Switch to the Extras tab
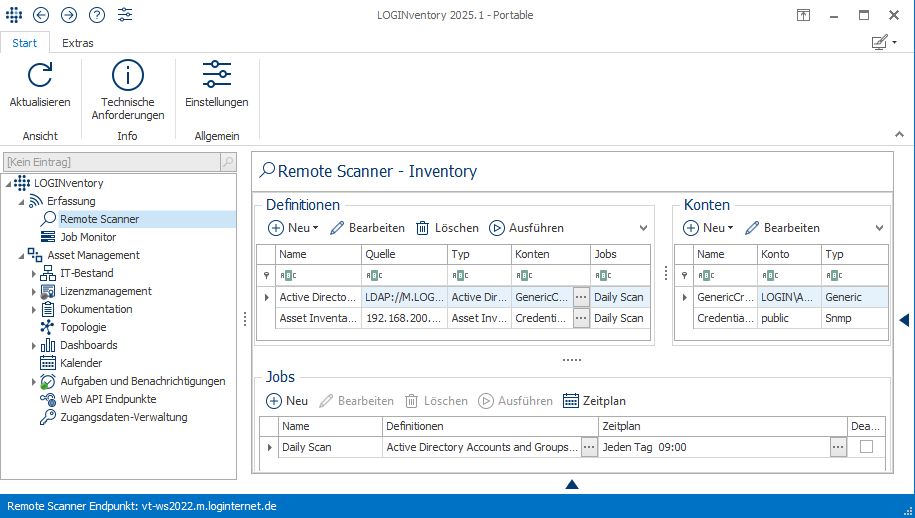This screenshot has height=518, width=915. (78, 43)
